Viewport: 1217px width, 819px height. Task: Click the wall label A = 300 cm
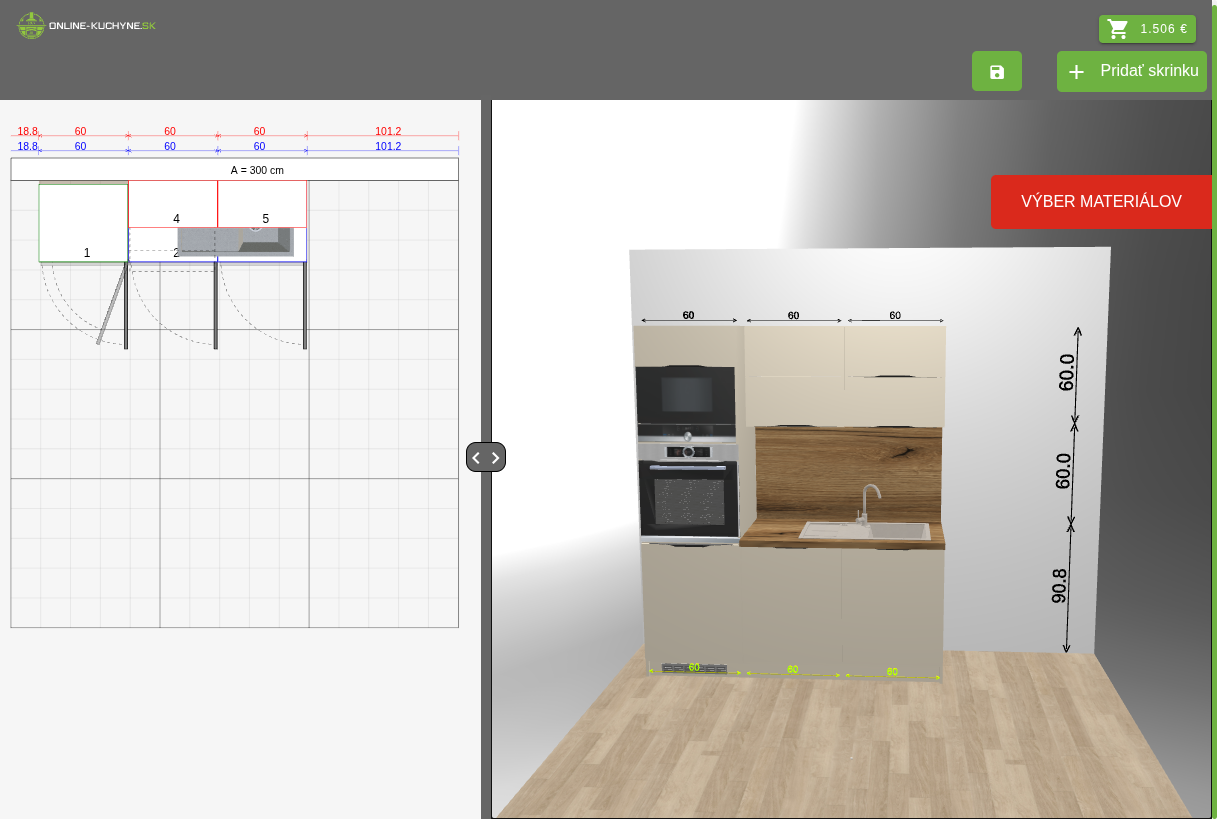point(257,170)
